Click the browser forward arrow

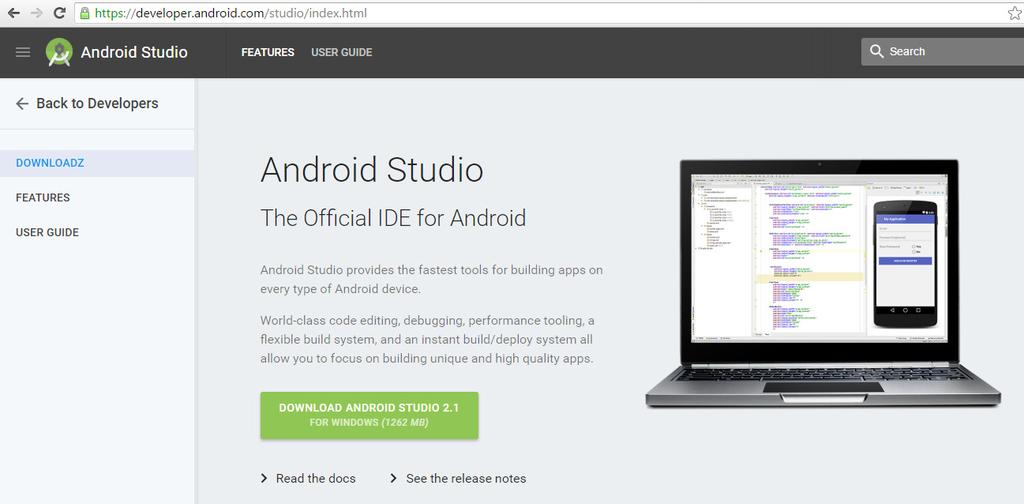tap(37, 13)
